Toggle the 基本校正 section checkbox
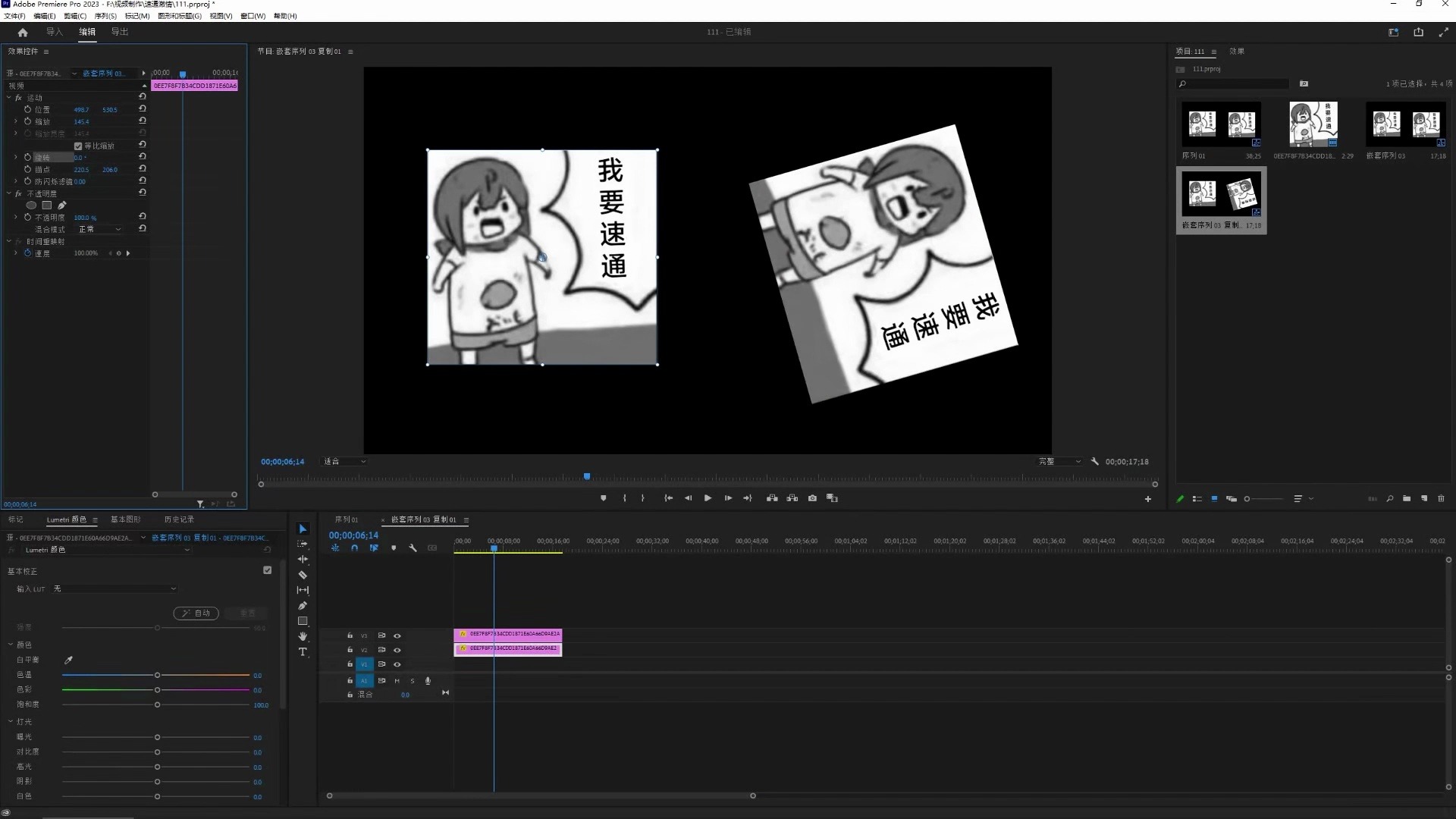Viewport: 1456px width, 819px height. (x=267, y=570)
